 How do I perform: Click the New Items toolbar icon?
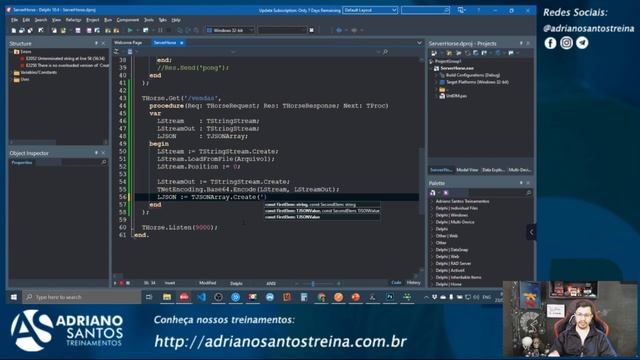pyautogui.click(x=13, y=30)
